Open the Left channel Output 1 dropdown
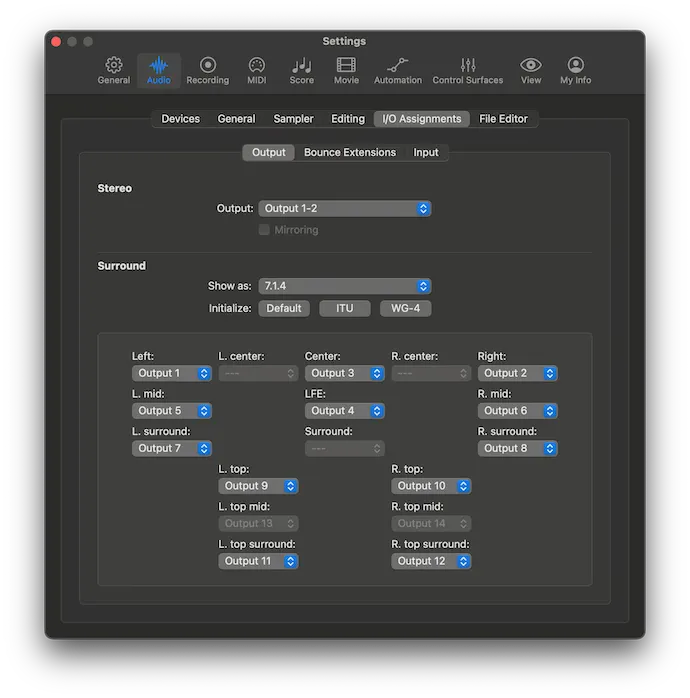 [x=171, y=373]
